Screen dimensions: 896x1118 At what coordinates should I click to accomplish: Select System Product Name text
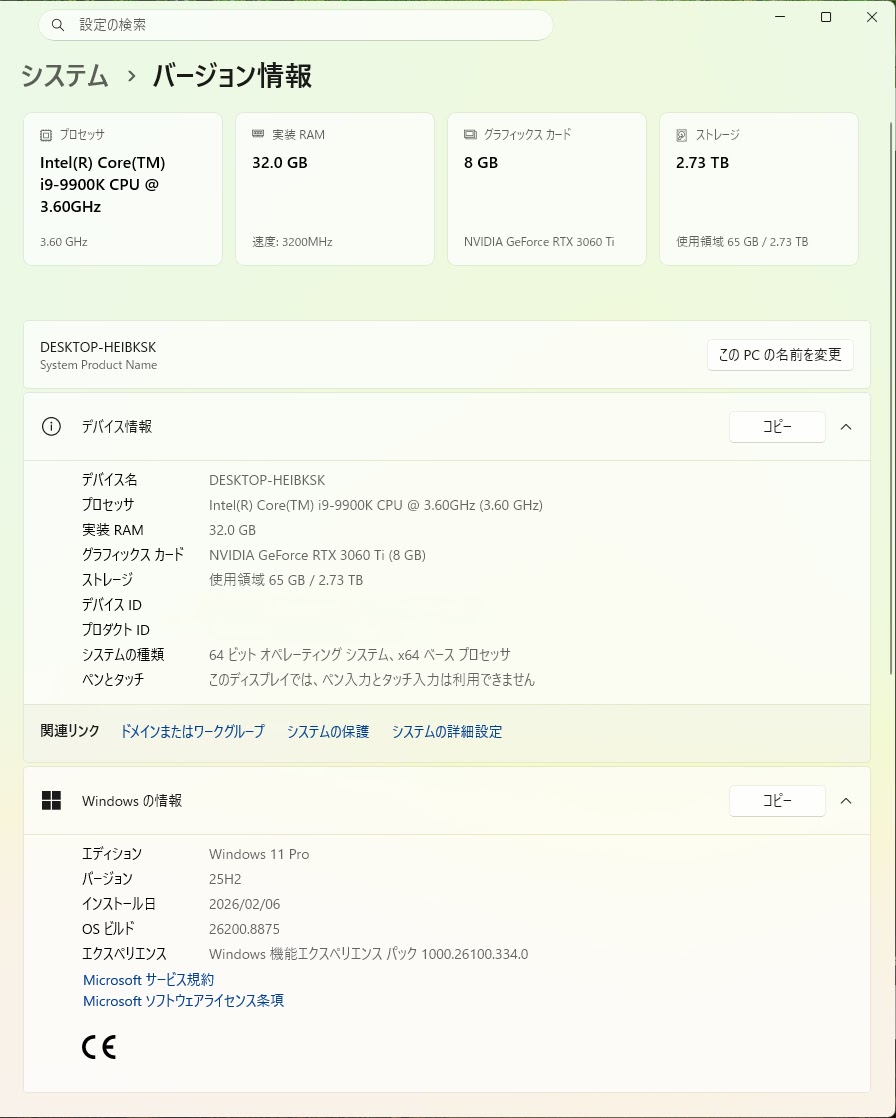pyautogui.click(x=98, y=365)
